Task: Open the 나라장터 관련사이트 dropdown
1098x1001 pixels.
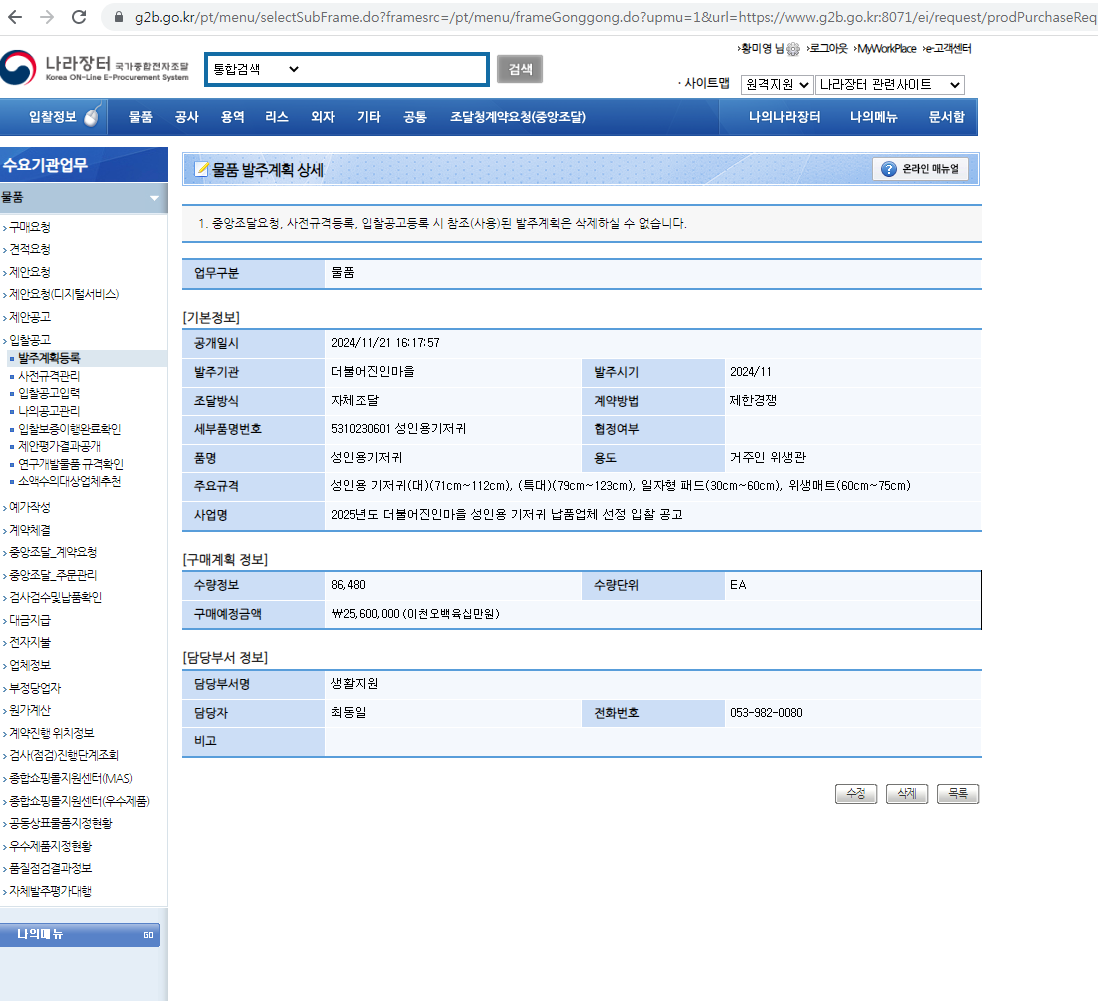Action: click(x=889, y=85)
